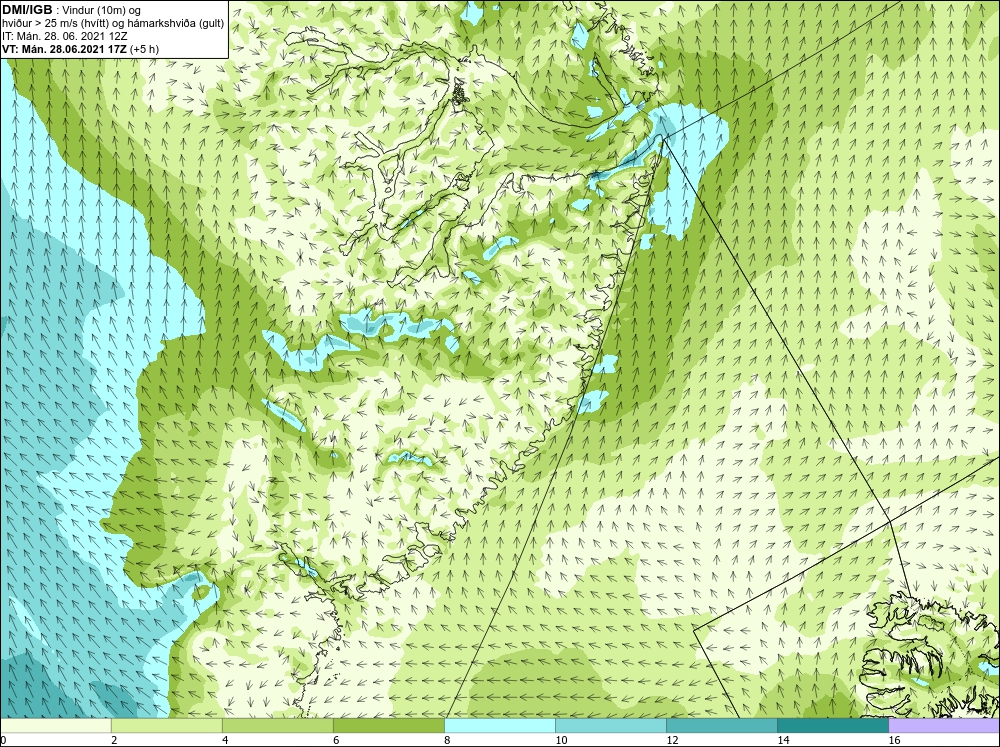Click the purple legend swatch above 16 m/s

pos(944,726)
